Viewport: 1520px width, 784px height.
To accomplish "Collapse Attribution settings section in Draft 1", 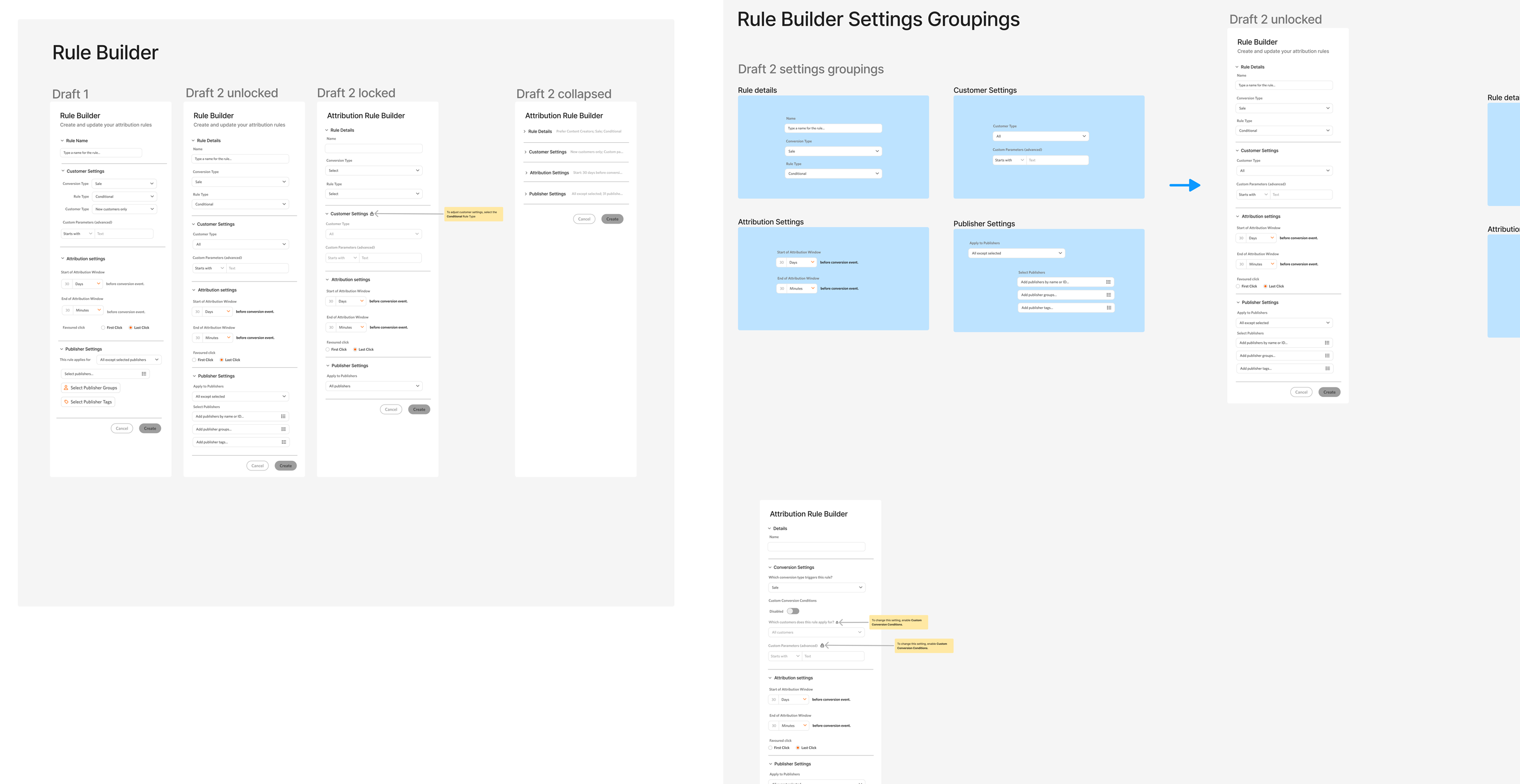I will 62,258.
